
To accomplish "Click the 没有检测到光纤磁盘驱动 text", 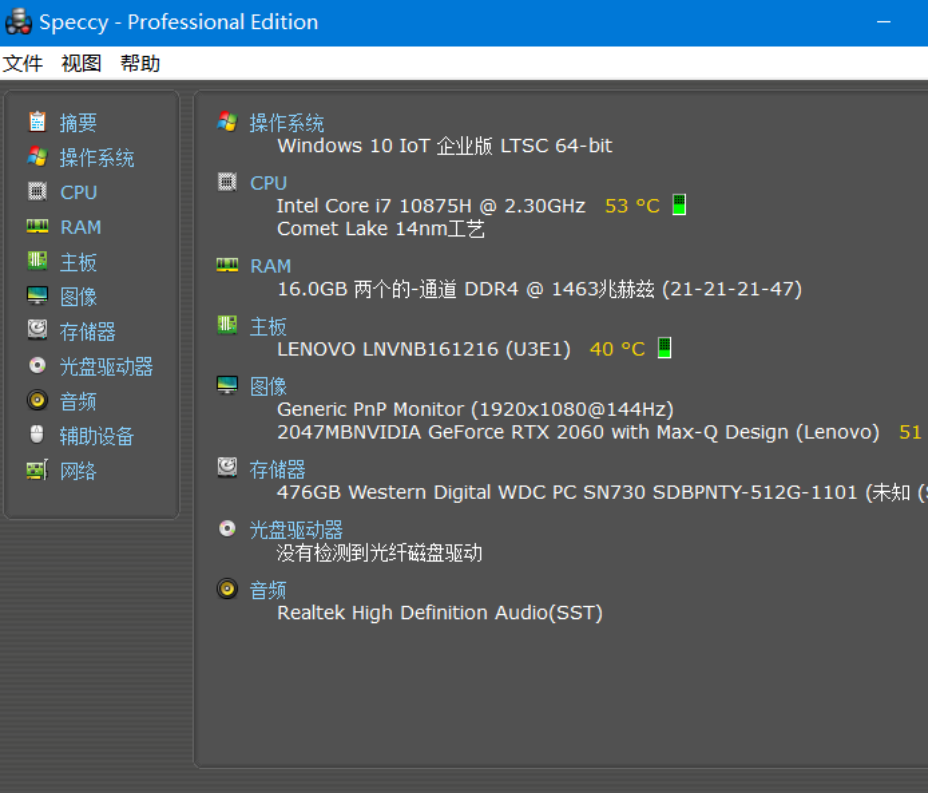I will (x=379, y=553).
